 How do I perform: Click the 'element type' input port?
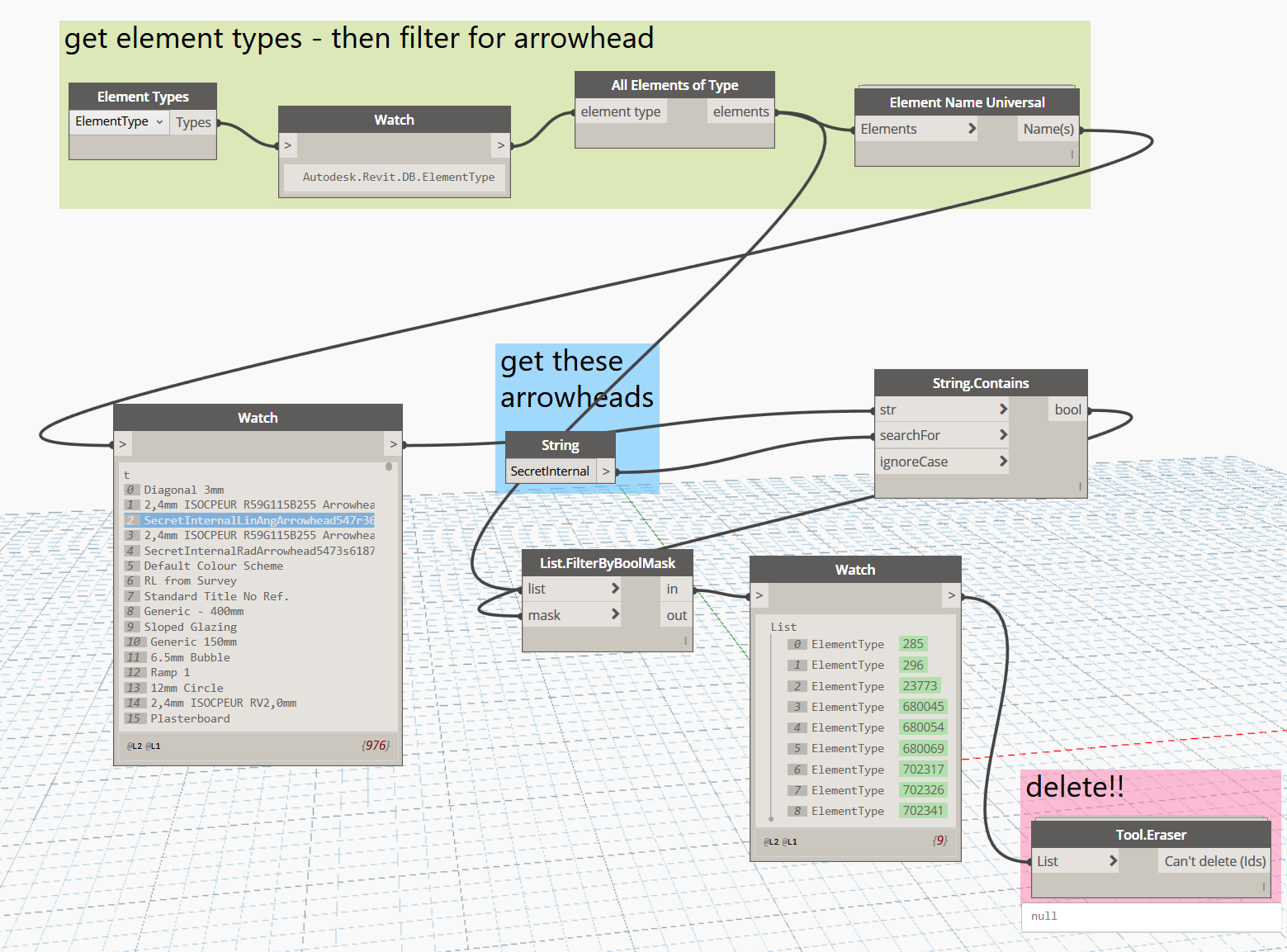click(x=621, y=111)
